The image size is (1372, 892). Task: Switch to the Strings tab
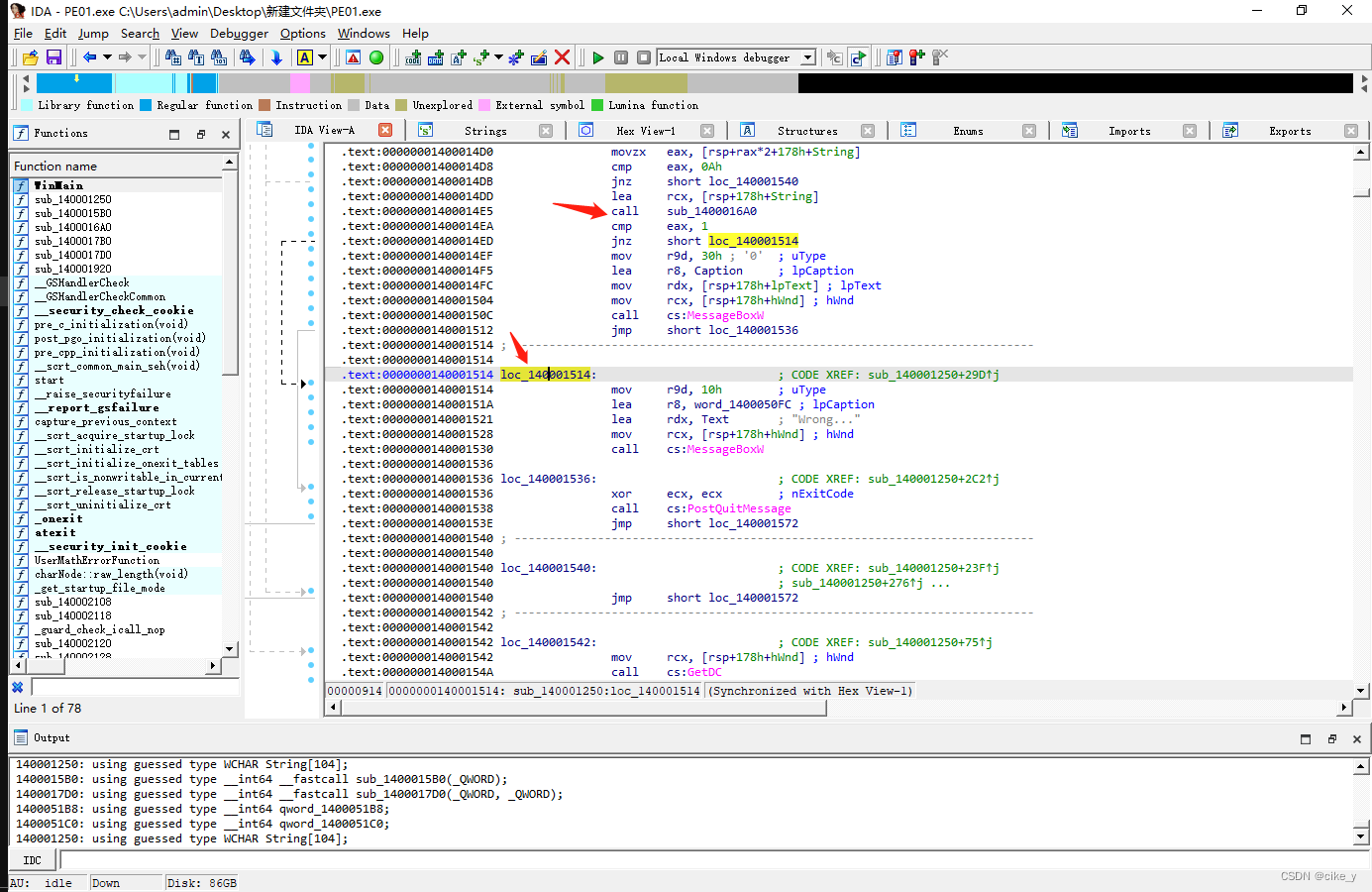(x=484, y=131)
